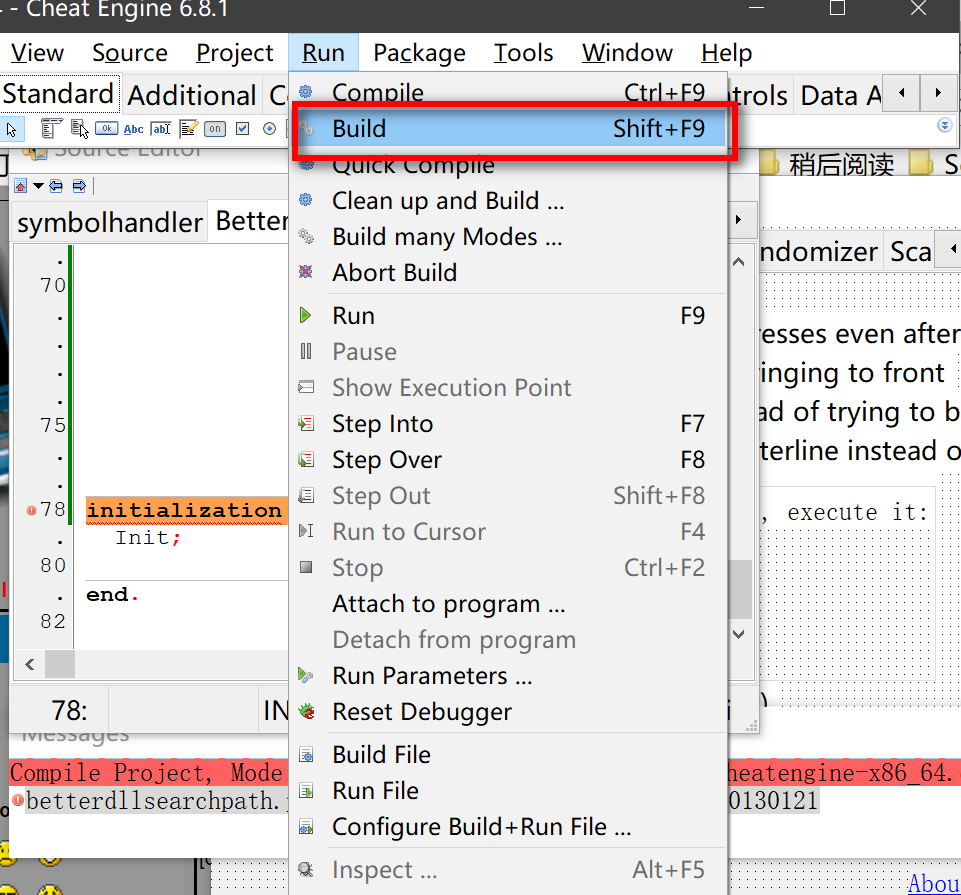Toggle breakpoint at line 78

point(32,510)
